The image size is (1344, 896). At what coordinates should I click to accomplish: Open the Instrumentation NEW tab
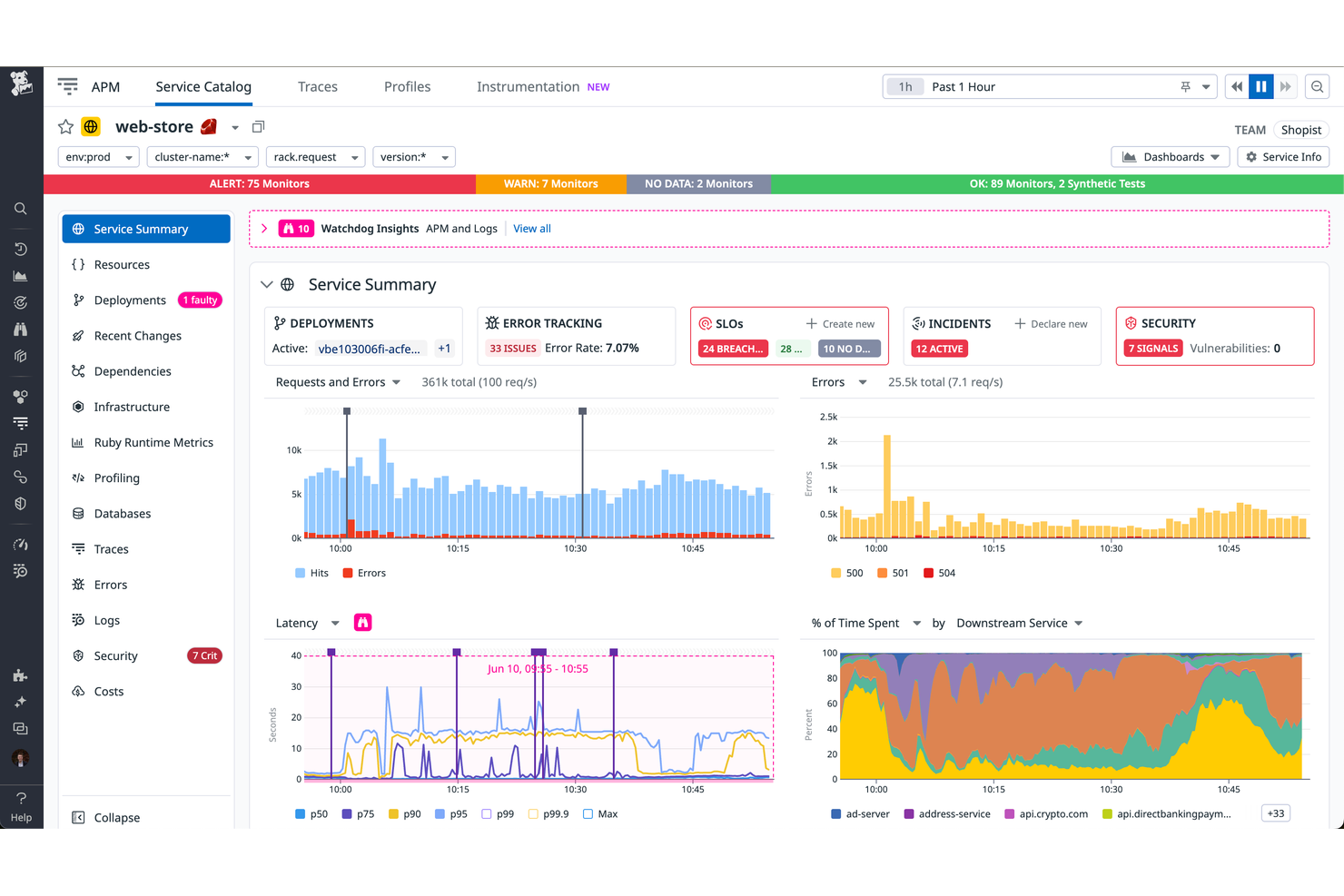(x=529, y=86)
